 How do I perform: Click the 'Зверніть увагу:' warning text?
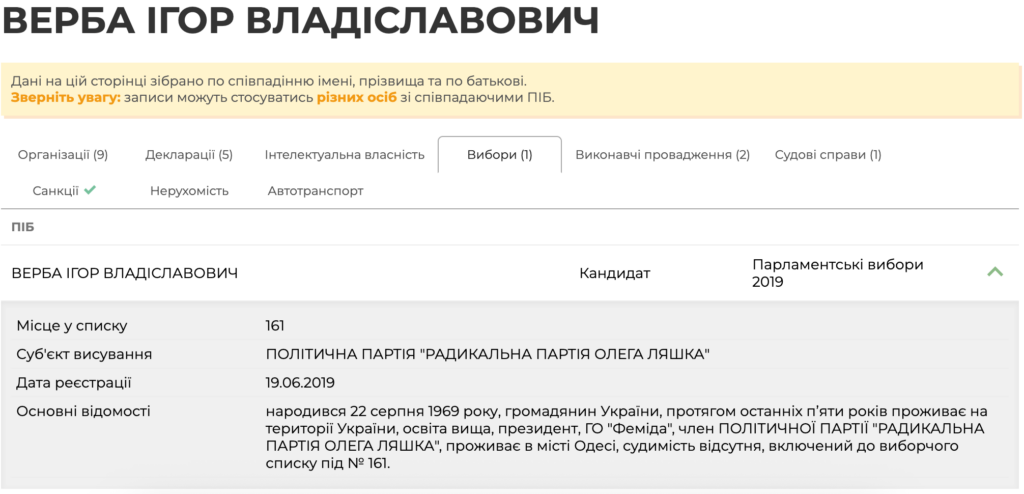tap(66, 98)
